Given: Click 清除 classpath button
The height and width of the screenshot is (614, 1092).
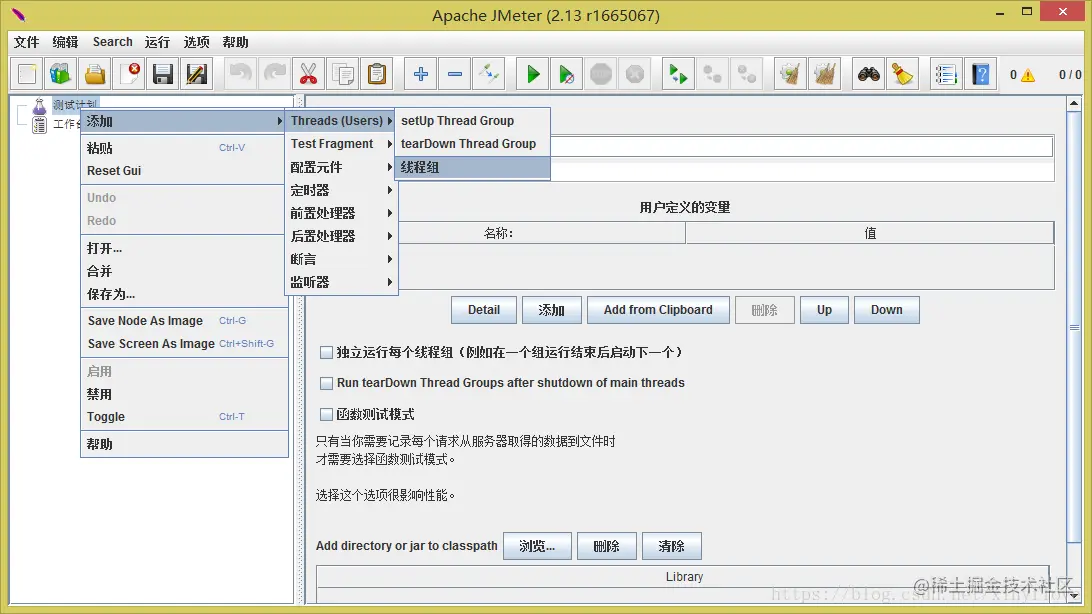Looking at the screenshot, I should (x=671, y=546).
